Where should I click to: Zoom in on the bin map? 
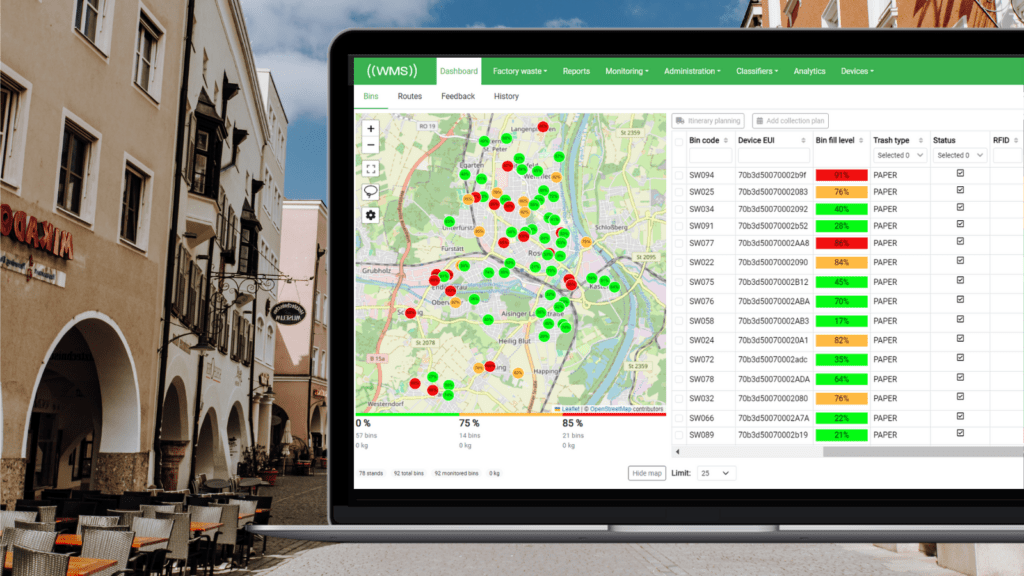point(371,128)
